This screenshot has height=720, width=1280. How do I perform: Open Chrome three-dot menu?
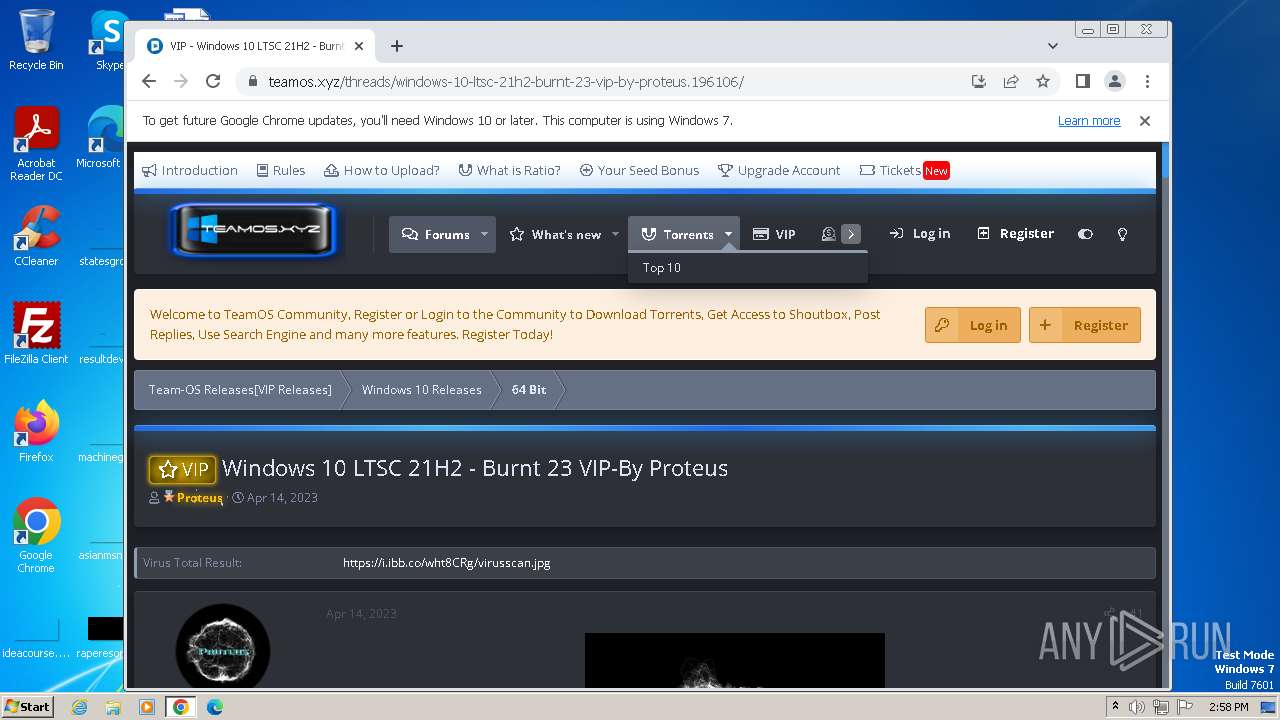click(x=1147, y=81)
